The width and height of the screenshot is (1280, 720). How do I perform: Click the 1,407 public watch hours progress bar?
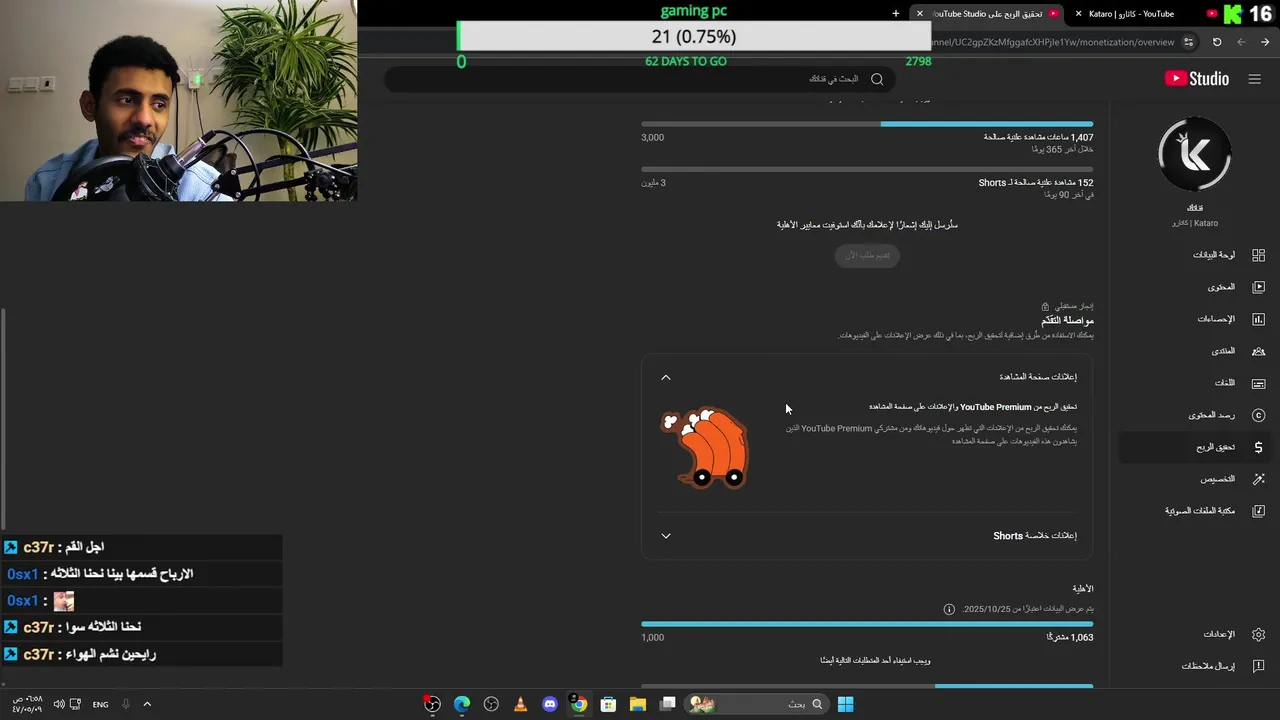(x=867, y=124)
